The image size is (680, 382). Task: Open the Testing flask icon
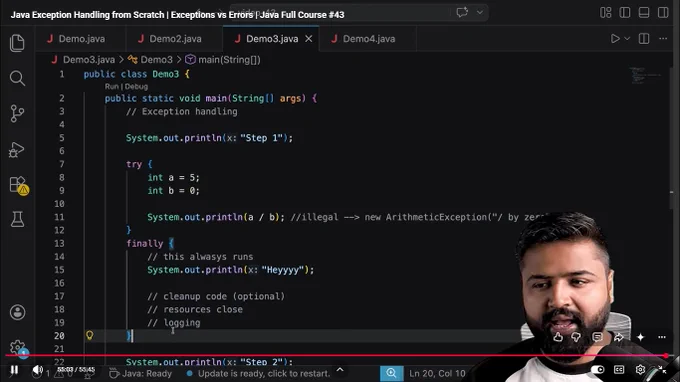(17, 219)
